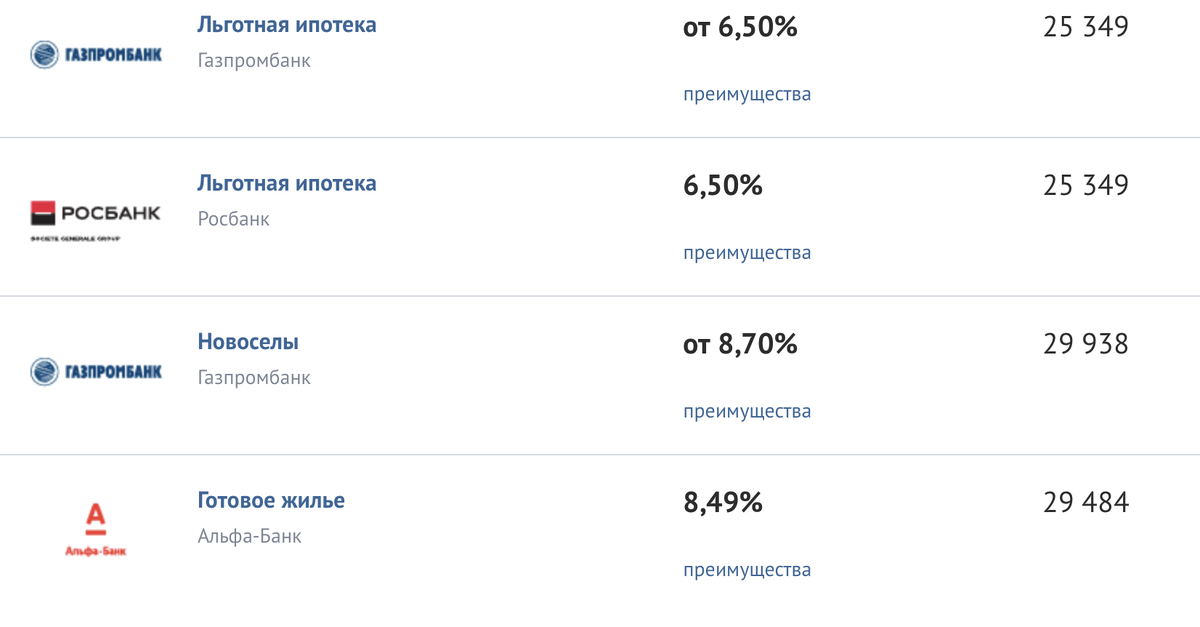
Task: Expand преимущества for the Новоселы offer
Action: coord(748,410)
